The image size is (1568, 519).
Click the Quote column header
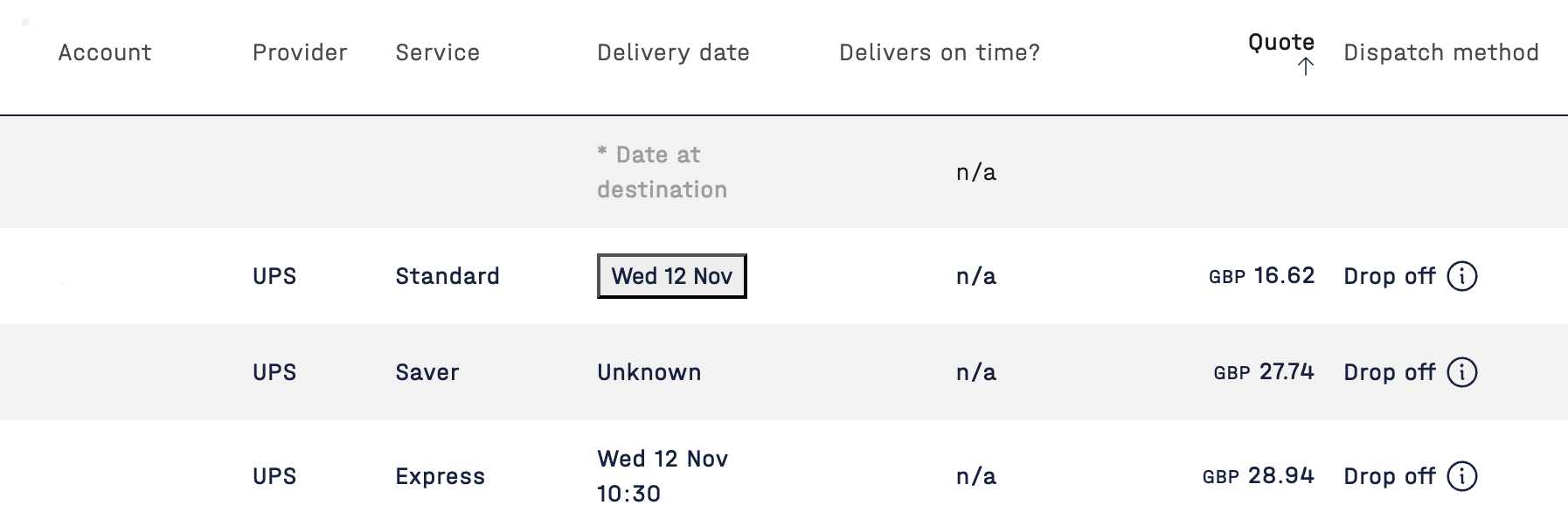coord(1280,42)
